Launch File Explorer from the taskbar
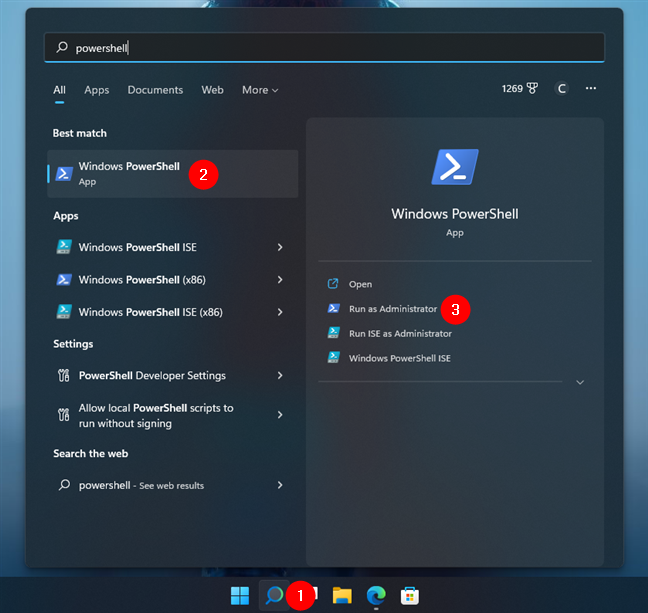Screen dimensions: 648x613 (342, 596)
